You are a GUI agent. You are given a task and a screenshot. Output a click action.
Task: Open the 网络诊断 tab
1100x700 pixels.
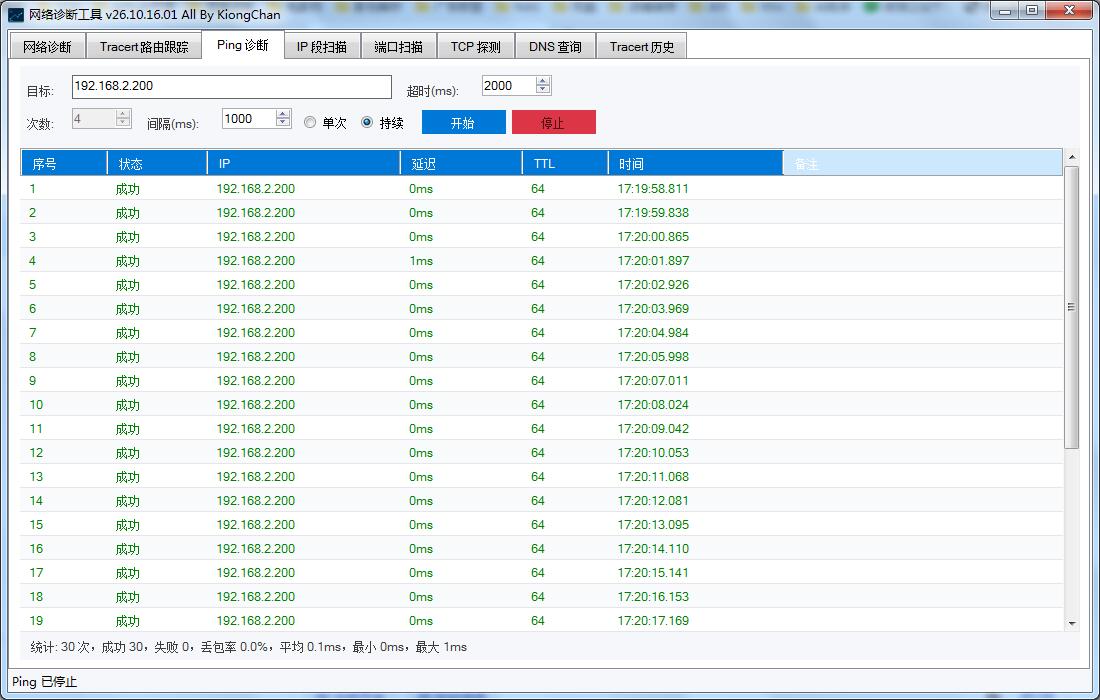(47, 47)
